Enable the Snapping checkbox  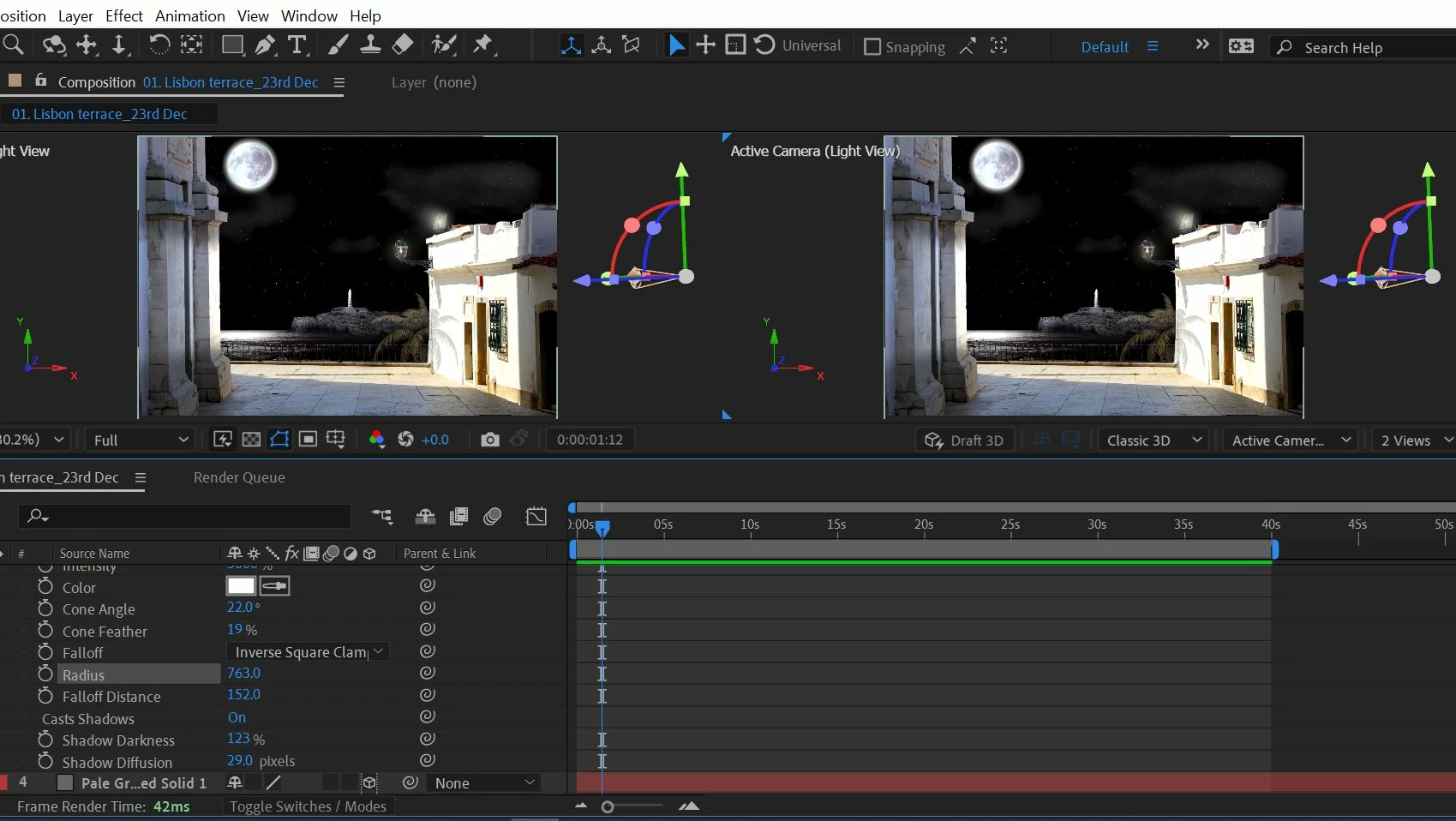click(872, 47)
